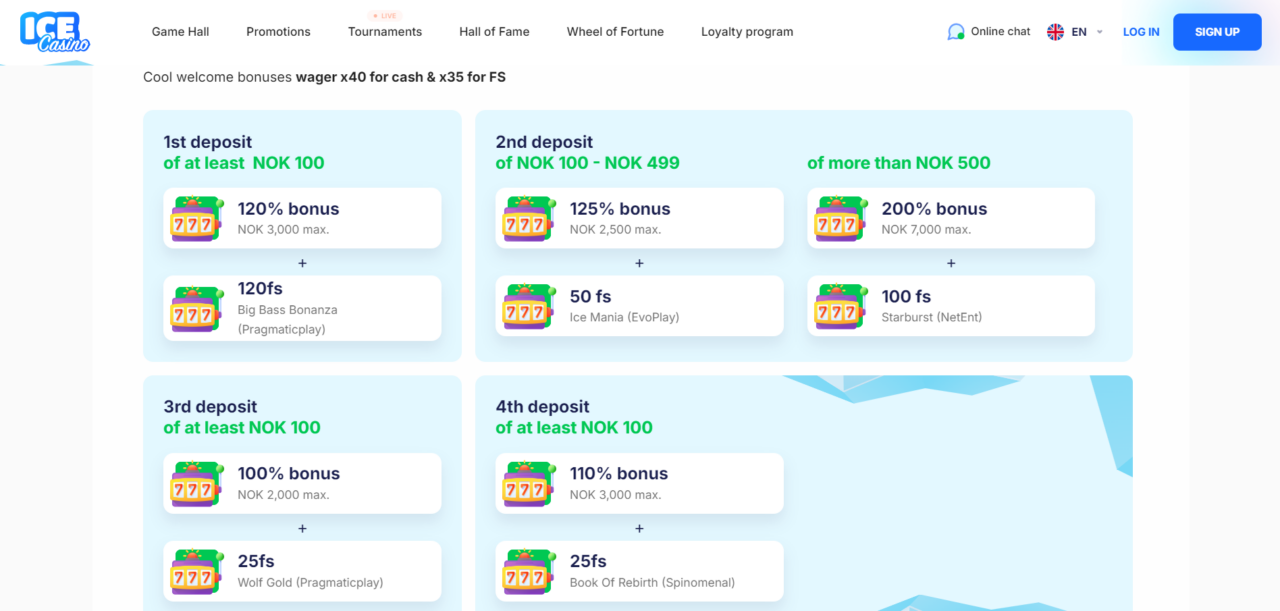Open Hall of Fame page
This screenshot has height=611, width=1280.
tap(494, 32)
